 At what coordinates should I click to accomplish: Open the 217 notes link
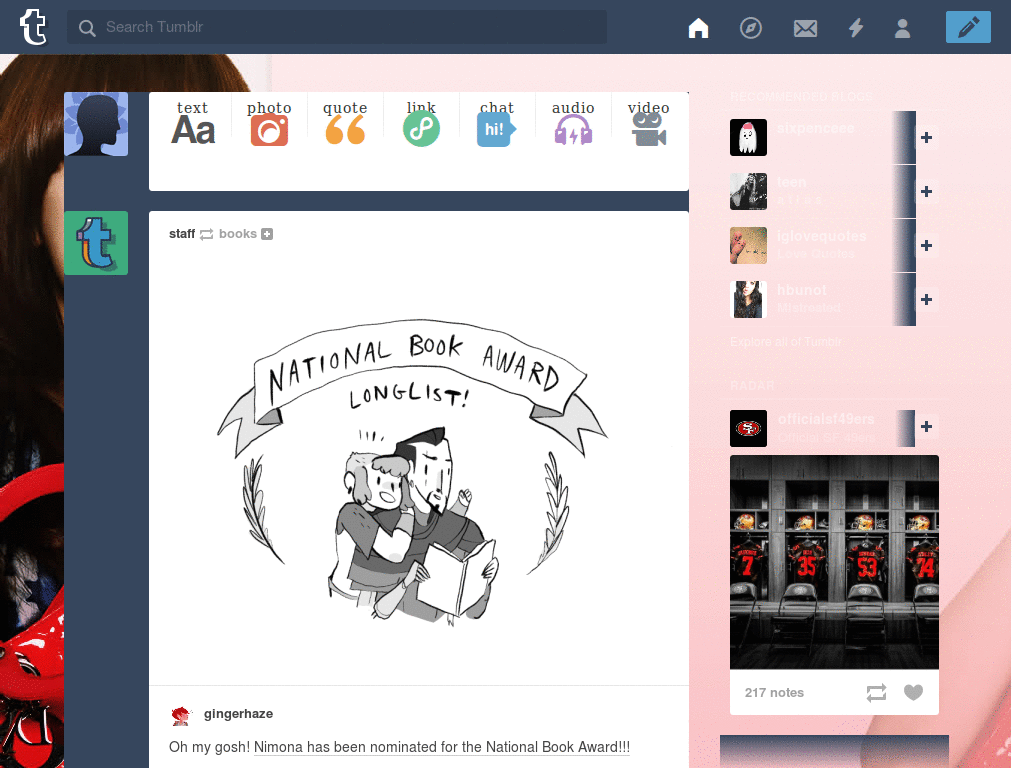(x=775, y=693)
